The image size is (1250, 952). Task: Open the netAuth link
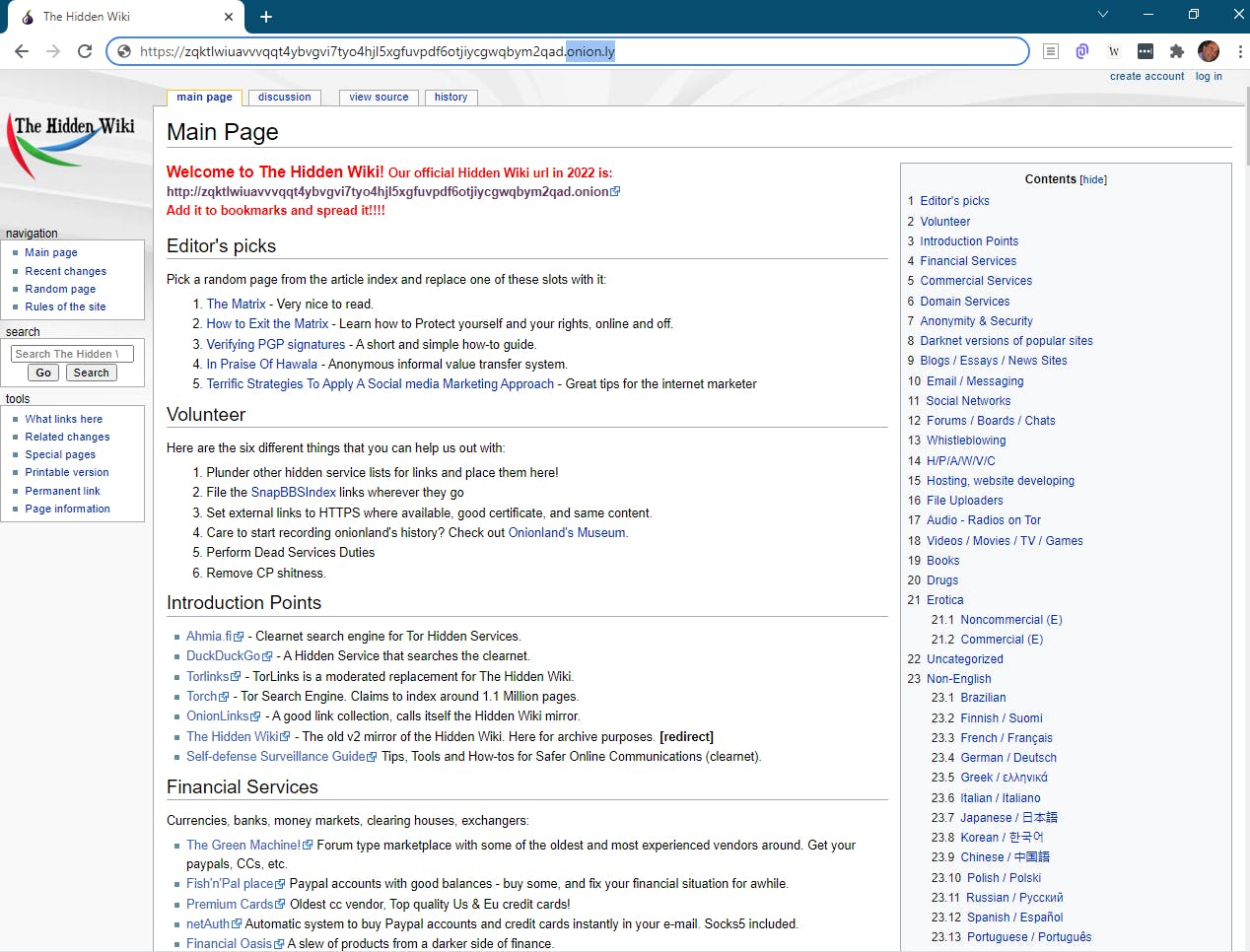tap(213, 923)
